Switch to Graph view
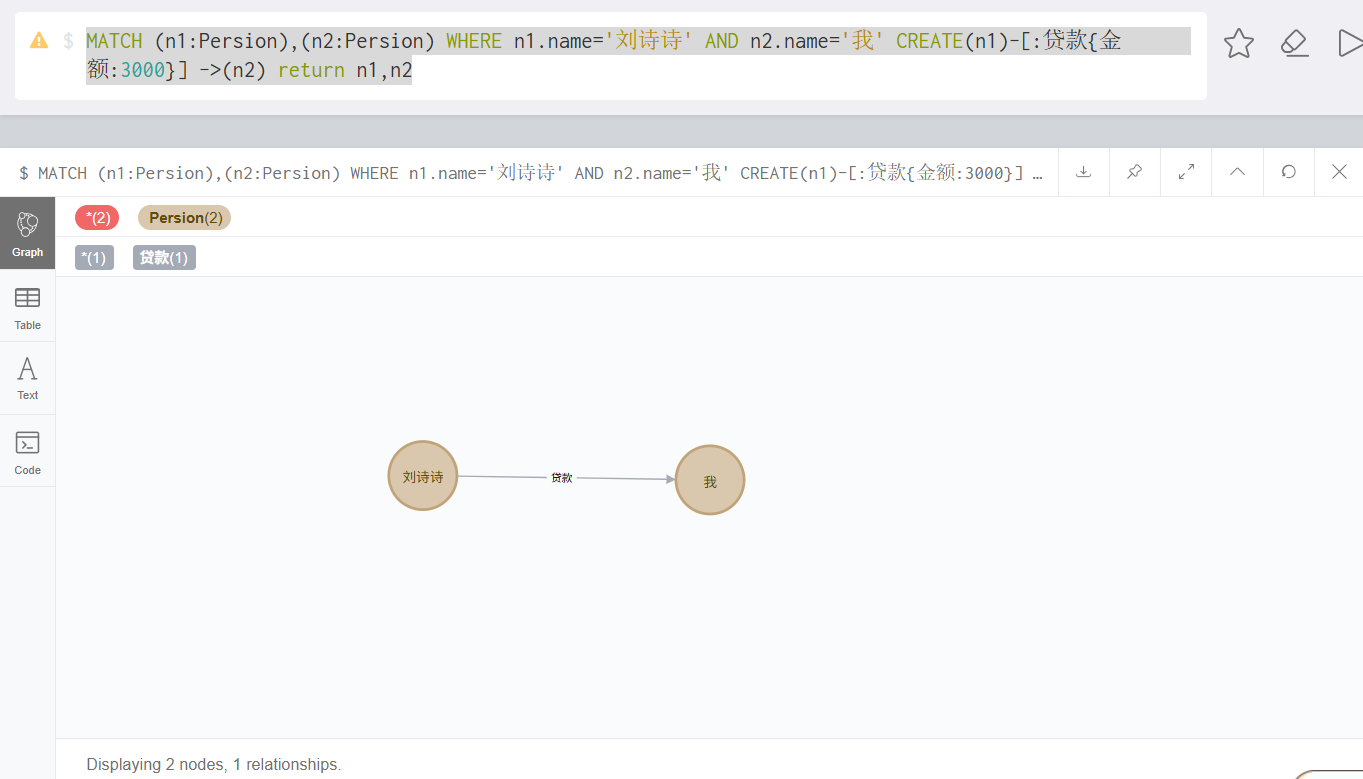 (x=28, y=234)
